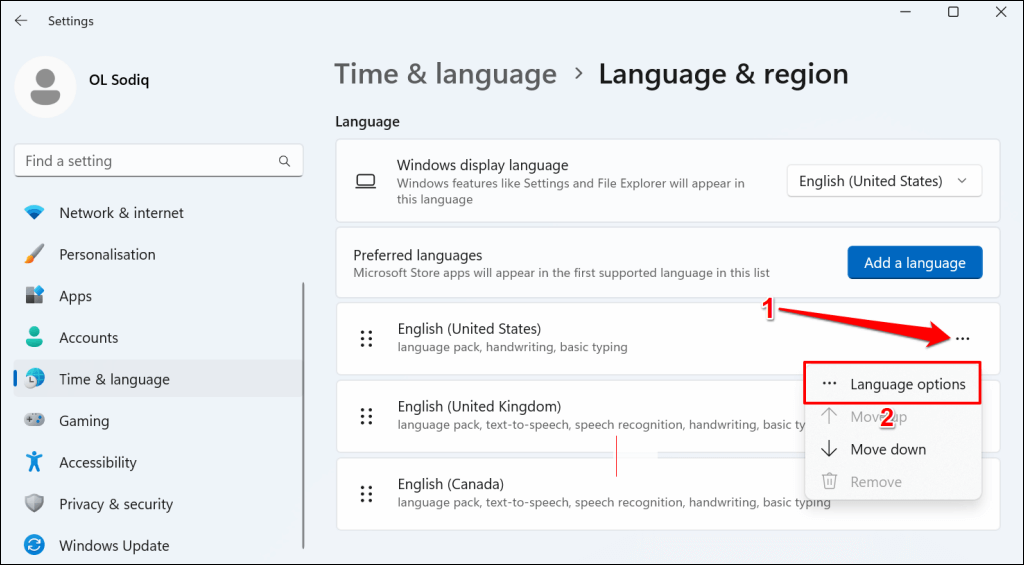Click the OL Sodiq profile avatar
The height and width of the screenshot is (565, 1024).
tap(45, 87)
